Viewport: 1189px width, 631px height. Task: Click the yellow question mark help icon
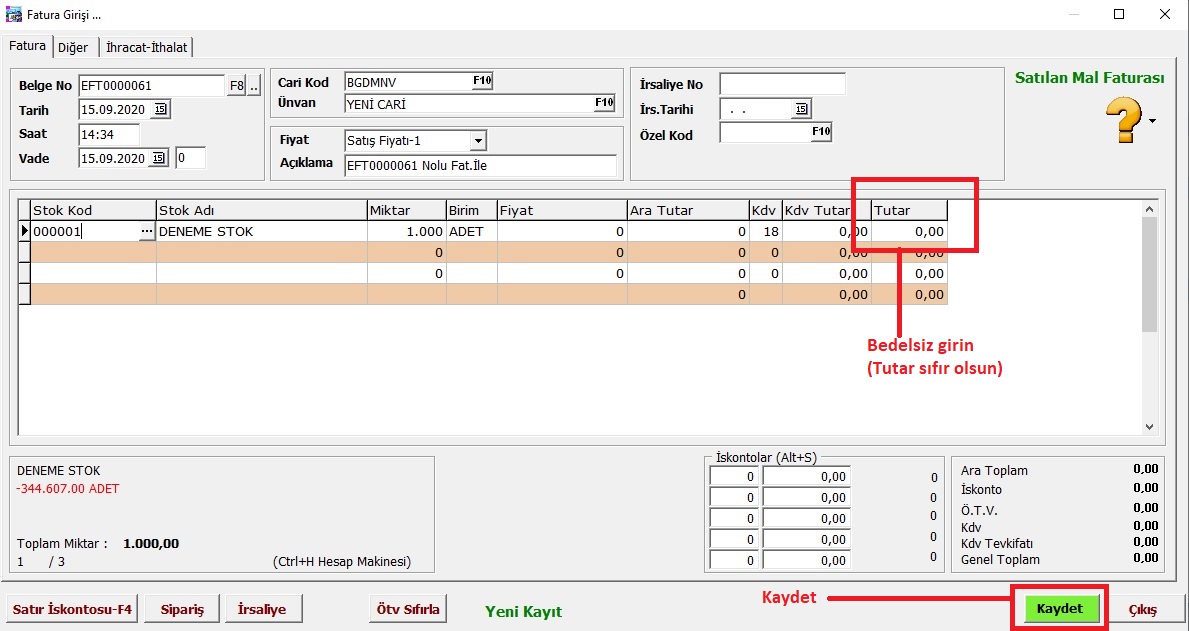(1123, 121)
